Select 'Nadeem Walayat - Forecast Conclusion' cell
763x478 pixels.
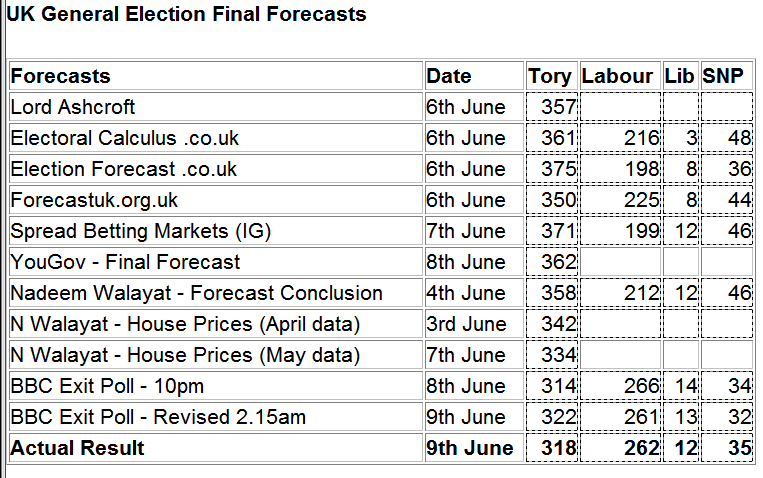coord(197,293)
